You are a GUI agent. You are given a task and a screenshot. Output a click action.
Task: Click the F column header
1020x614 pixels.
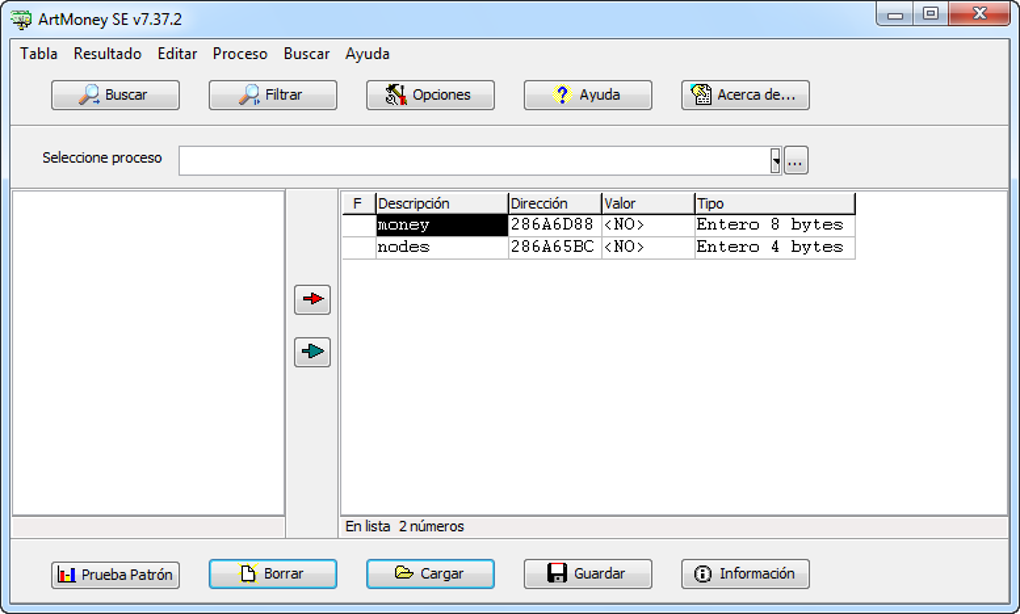pyautogui.click(x=358, y=204)
